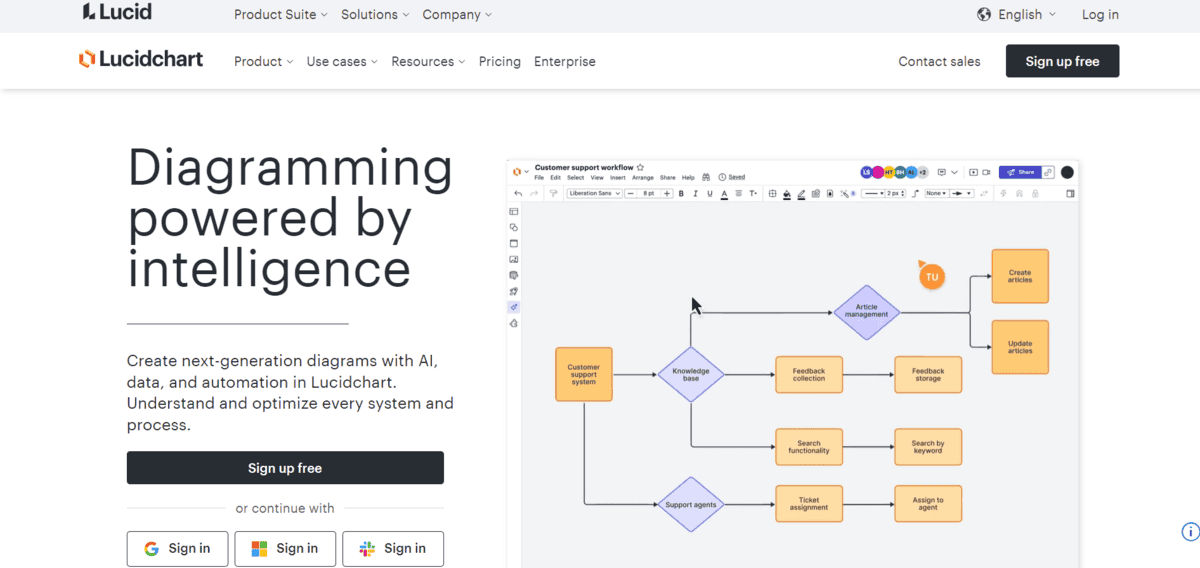Image resolution: width=1200 pixels, height=568 pixels.
Task: Select Enterprise in the navigation bar
Action: (564, 61)
